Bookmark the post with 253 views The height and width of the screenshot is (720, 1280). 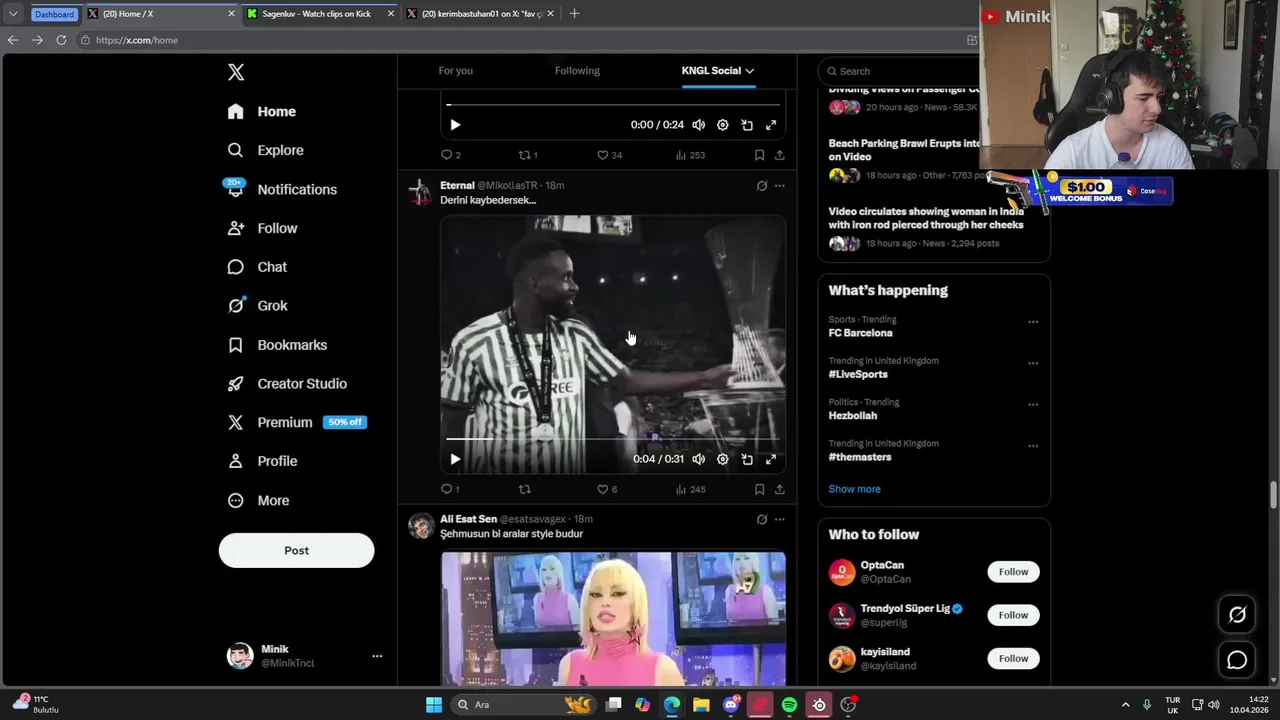(x=759, y=155)
